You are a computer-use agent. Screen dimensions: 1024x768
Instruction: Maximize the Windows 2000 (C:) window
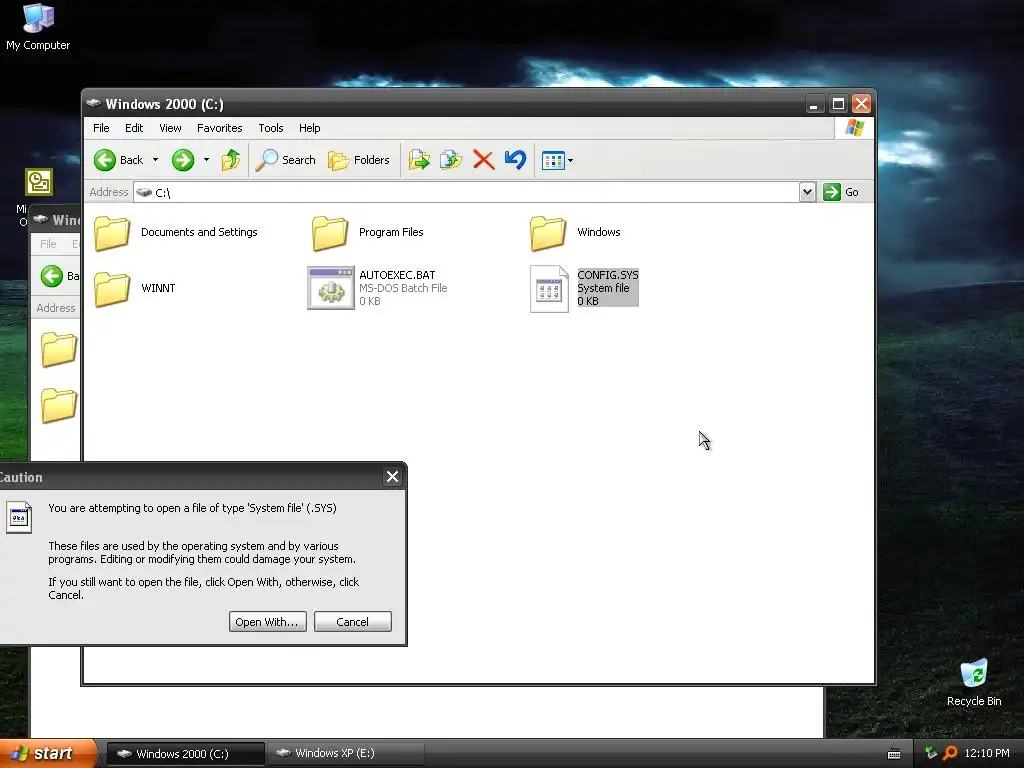pyautogui.click(x=838, y=104)
